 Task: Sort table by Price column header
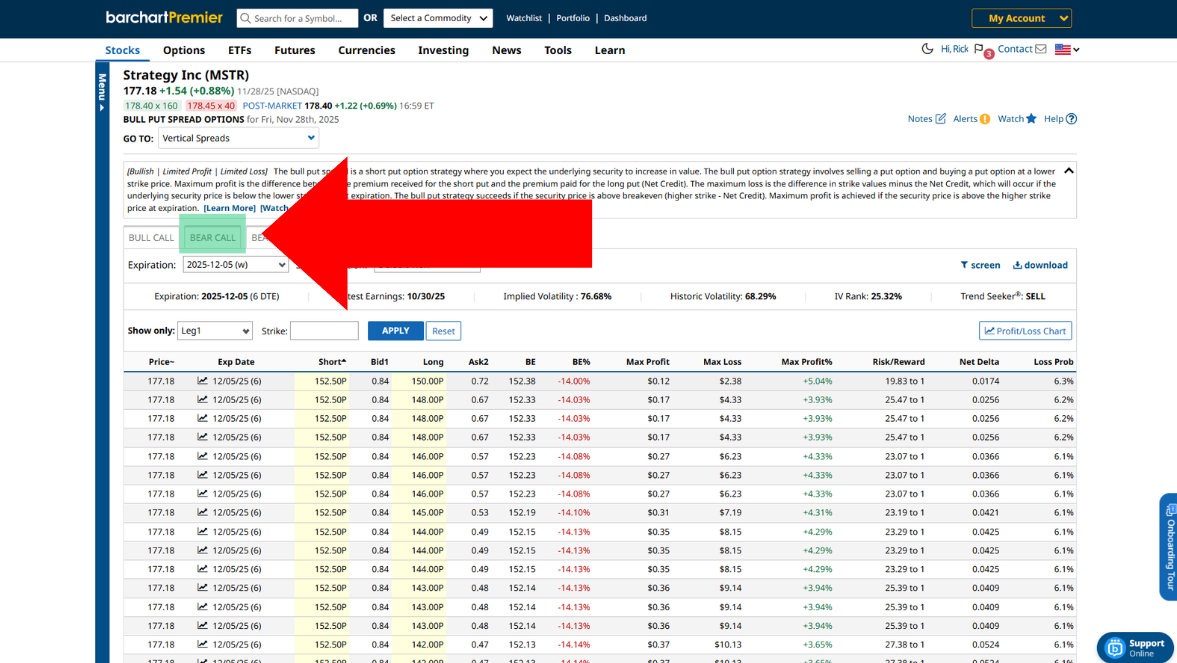pyautogui.click(x=161, y=362)
